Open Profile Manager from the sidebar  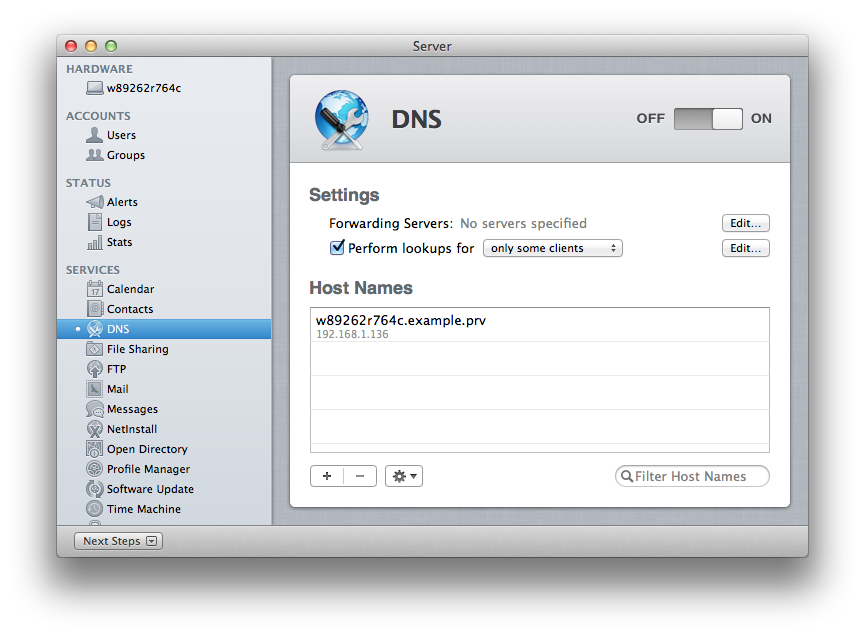coord(148,469)
